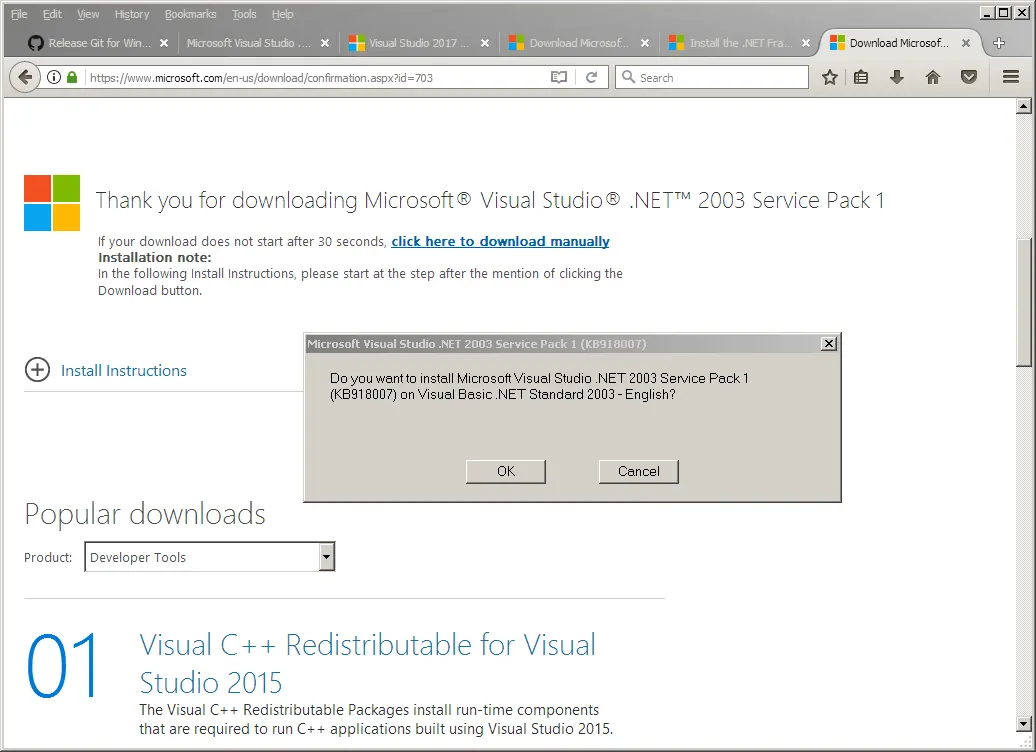The image size is (1036, 752).
Task: Show site information icon in address bar
Action: [x=54, y=77]
